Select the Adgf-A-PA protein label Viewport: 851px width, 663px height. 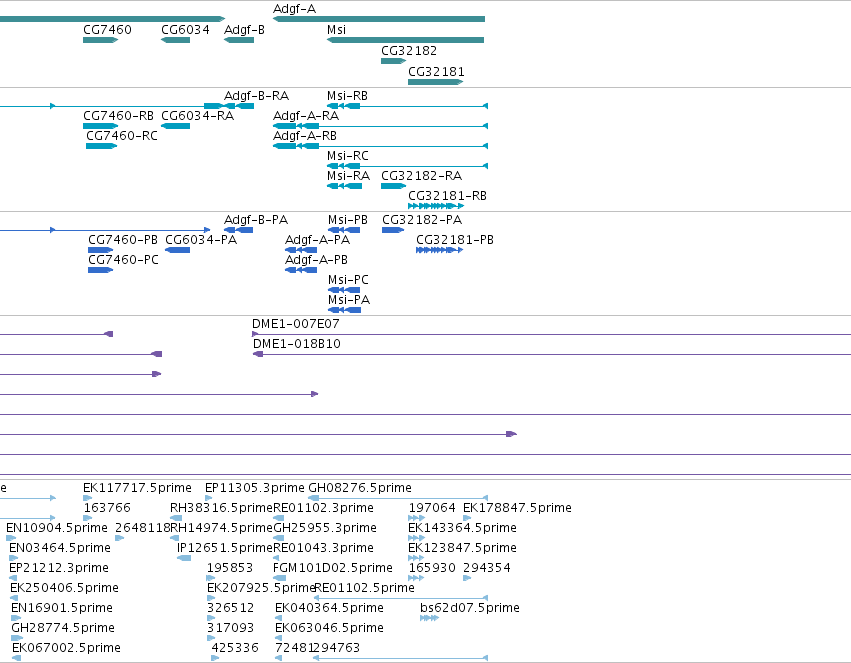click(x=317, y=240)
